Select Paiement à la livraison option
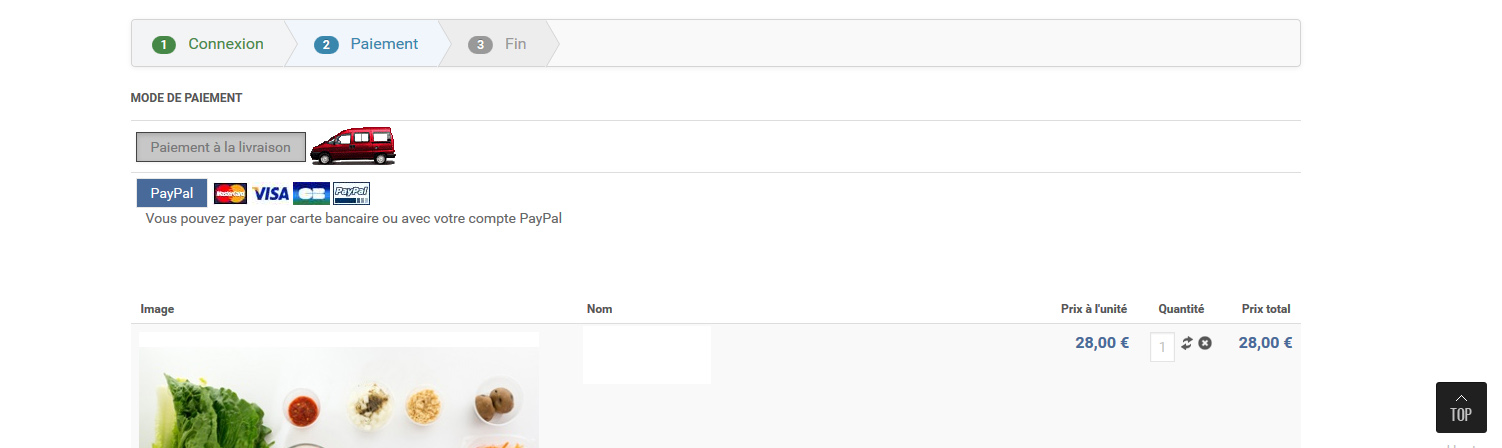Image resolution: width=1502 pixels, height=448 pixels. click(221, 147)
